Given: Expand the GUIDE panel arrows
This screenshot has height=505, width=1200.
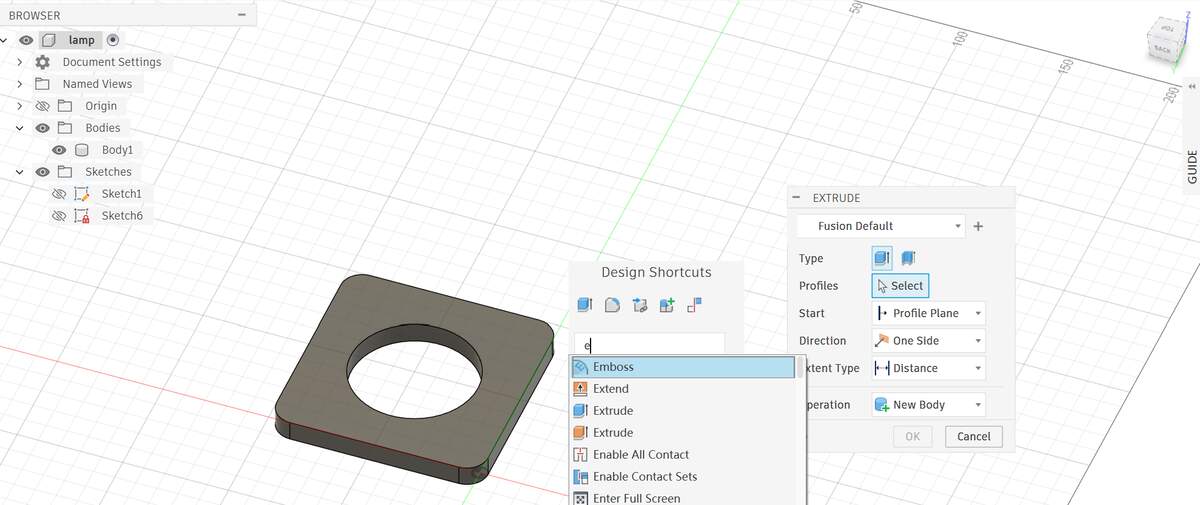Looking at the screenshot, I should tap(1191, 87).
